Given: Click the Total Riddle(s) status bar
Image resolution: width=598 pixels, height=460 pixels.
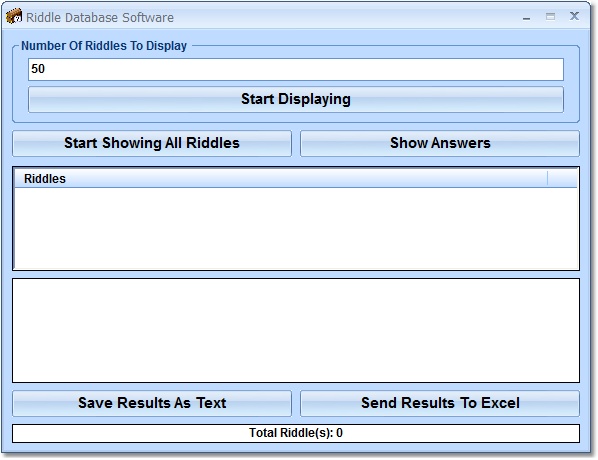Looking at the screenshot, I should tap(296, 433).
